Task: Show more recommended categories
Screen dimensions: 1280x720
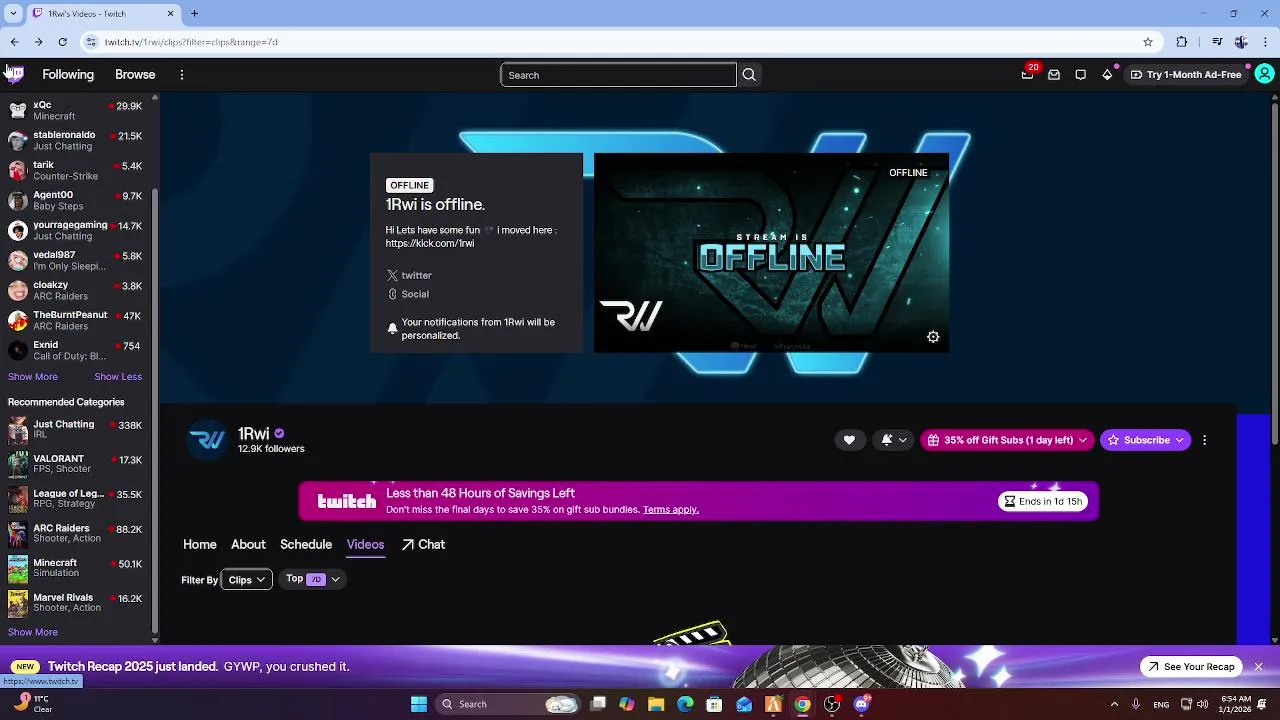Action: [33, 632]
